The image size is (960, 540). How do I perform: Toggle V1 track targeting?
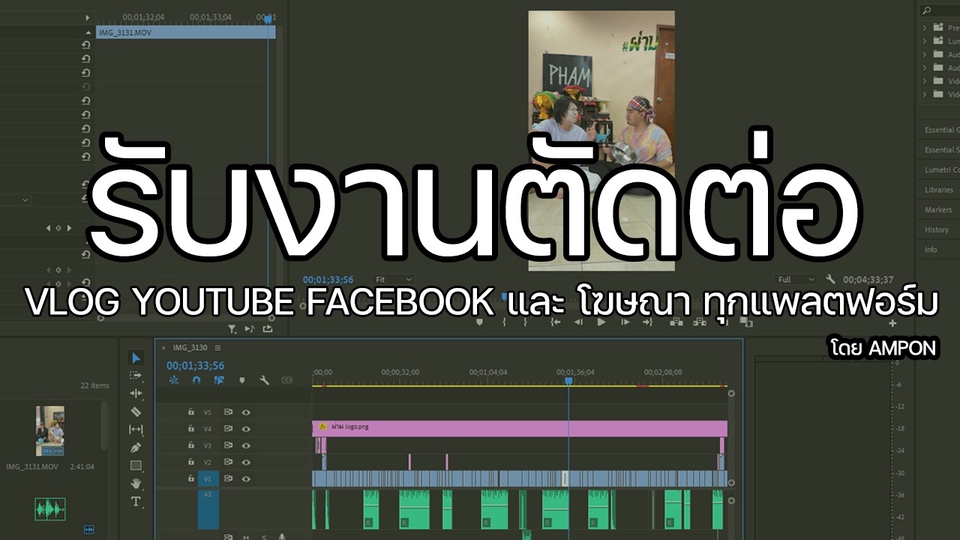click(x=208, y=479)
